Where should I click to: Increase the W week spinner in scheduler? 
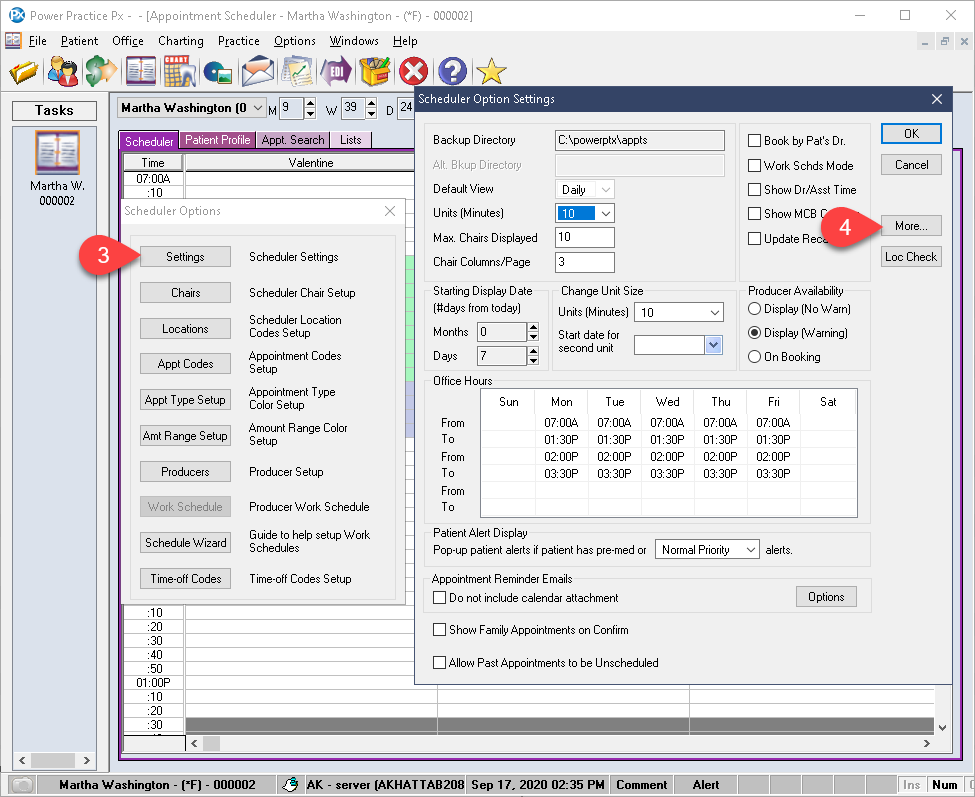pyautogui.click(x=371, y=103)
